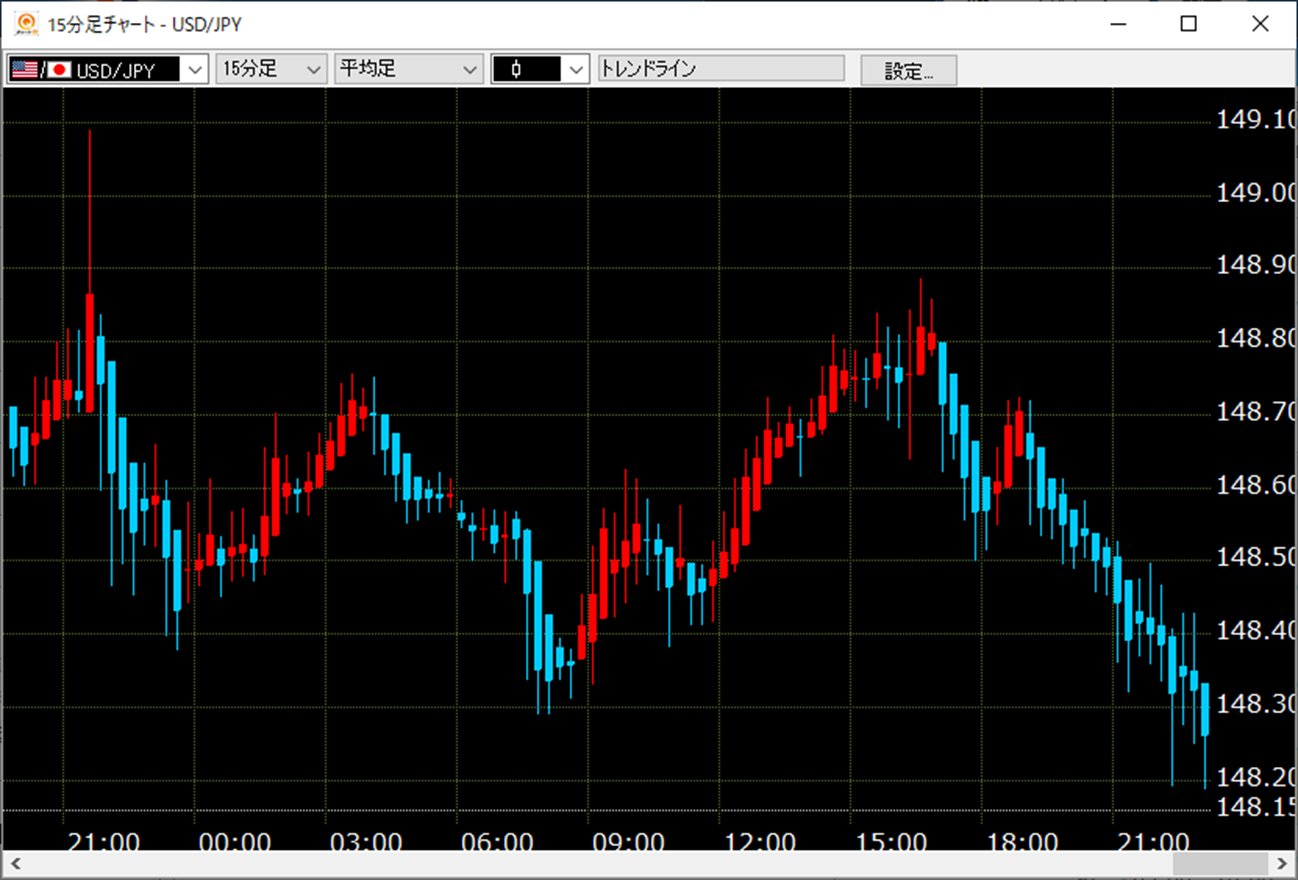Click the 設定... button
Viewport: 1298px width, 880px height.
point(908,70)
